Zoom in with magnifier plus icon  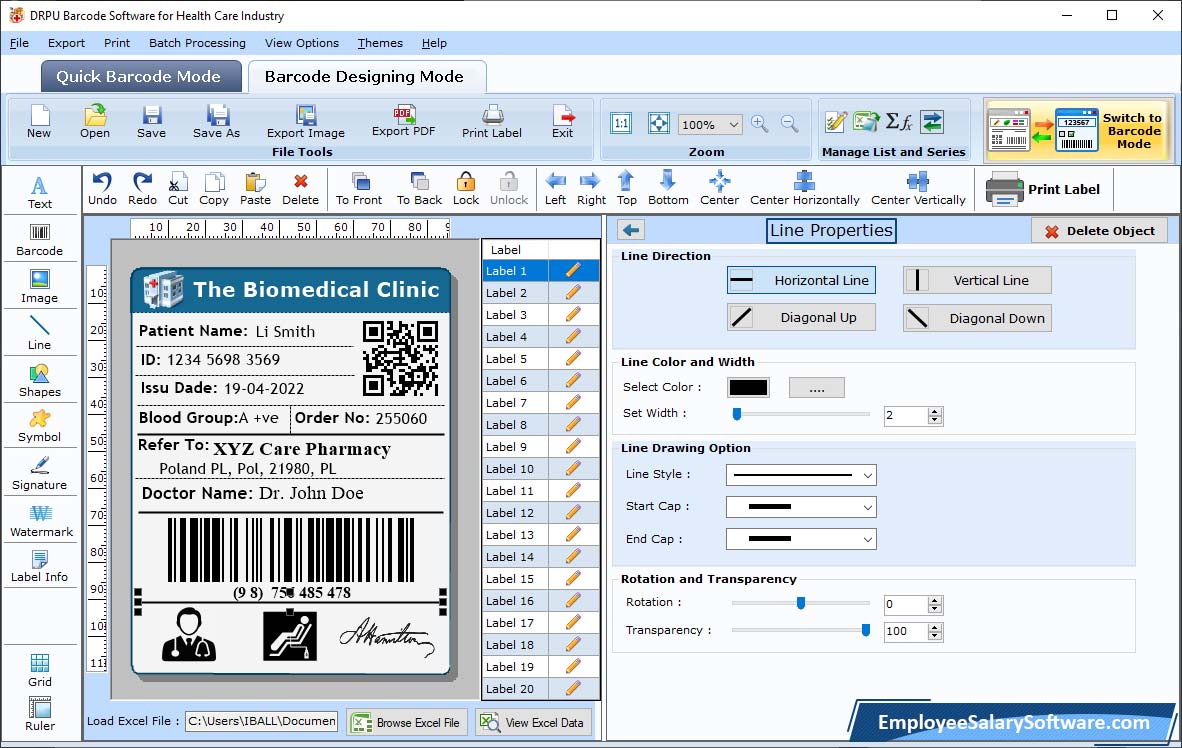[x=760, y=124]
